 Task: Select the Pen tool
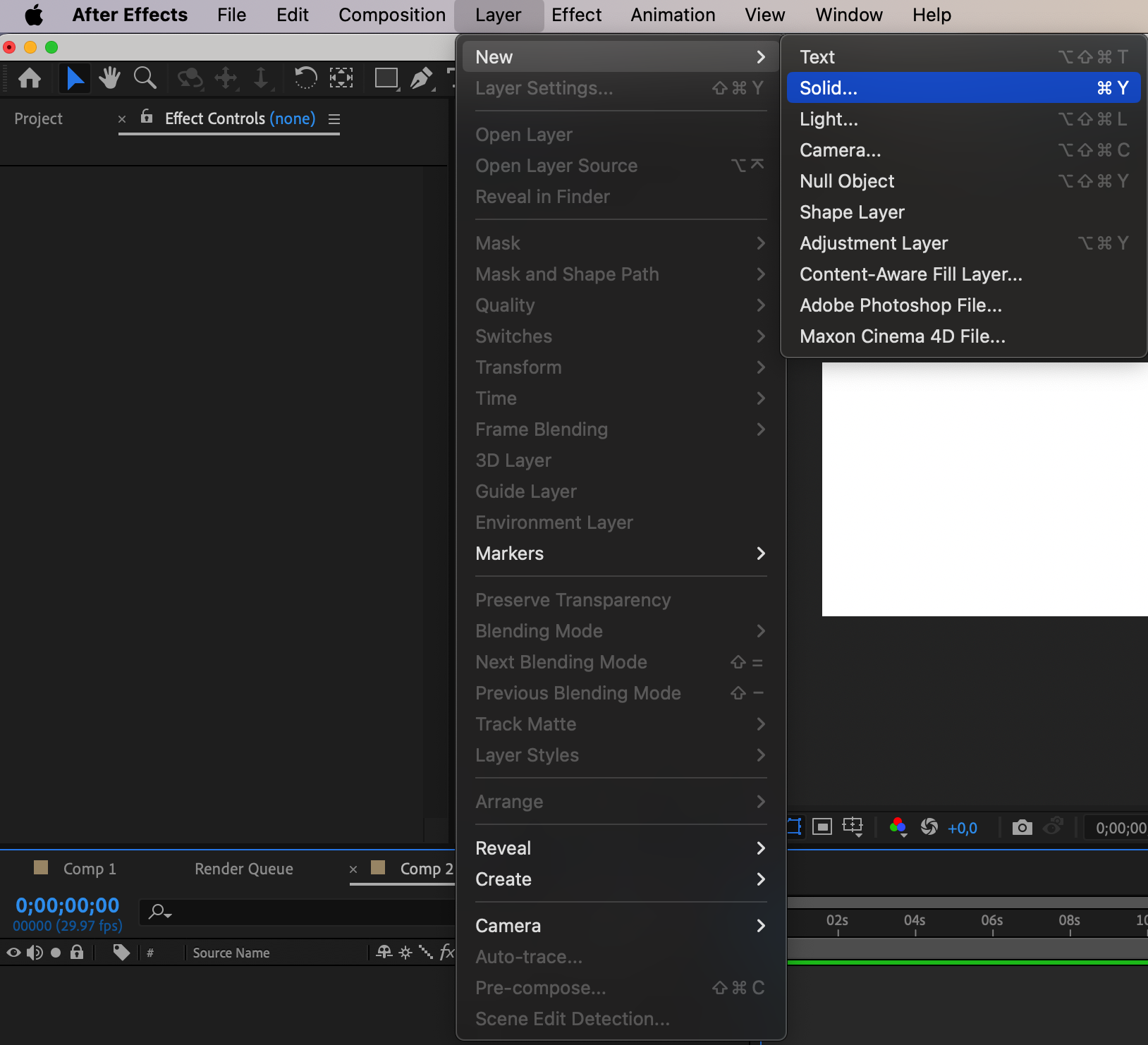[x=421, y=78]
